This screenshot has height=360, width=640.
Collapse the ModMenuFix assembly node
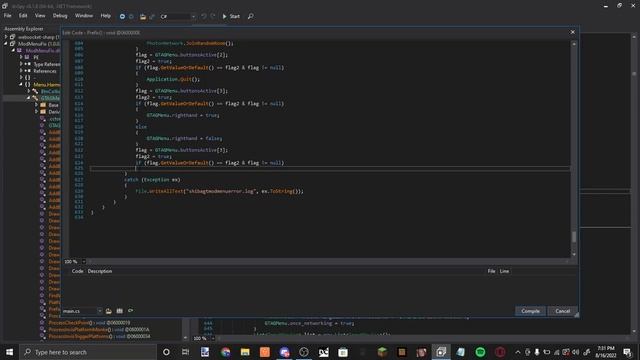click(x=6, y=43)
